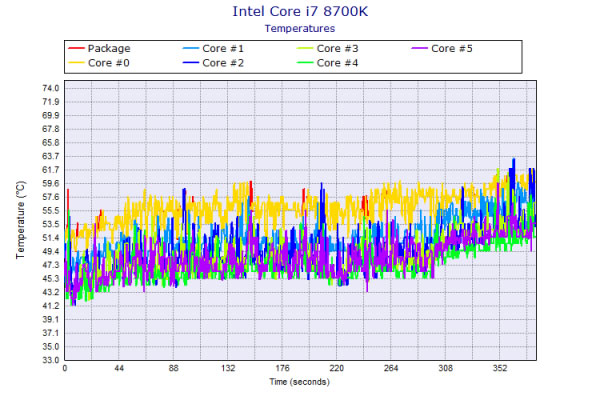Click the 39.1 y-axis value
600x400 pixels.
pos(51,319)
